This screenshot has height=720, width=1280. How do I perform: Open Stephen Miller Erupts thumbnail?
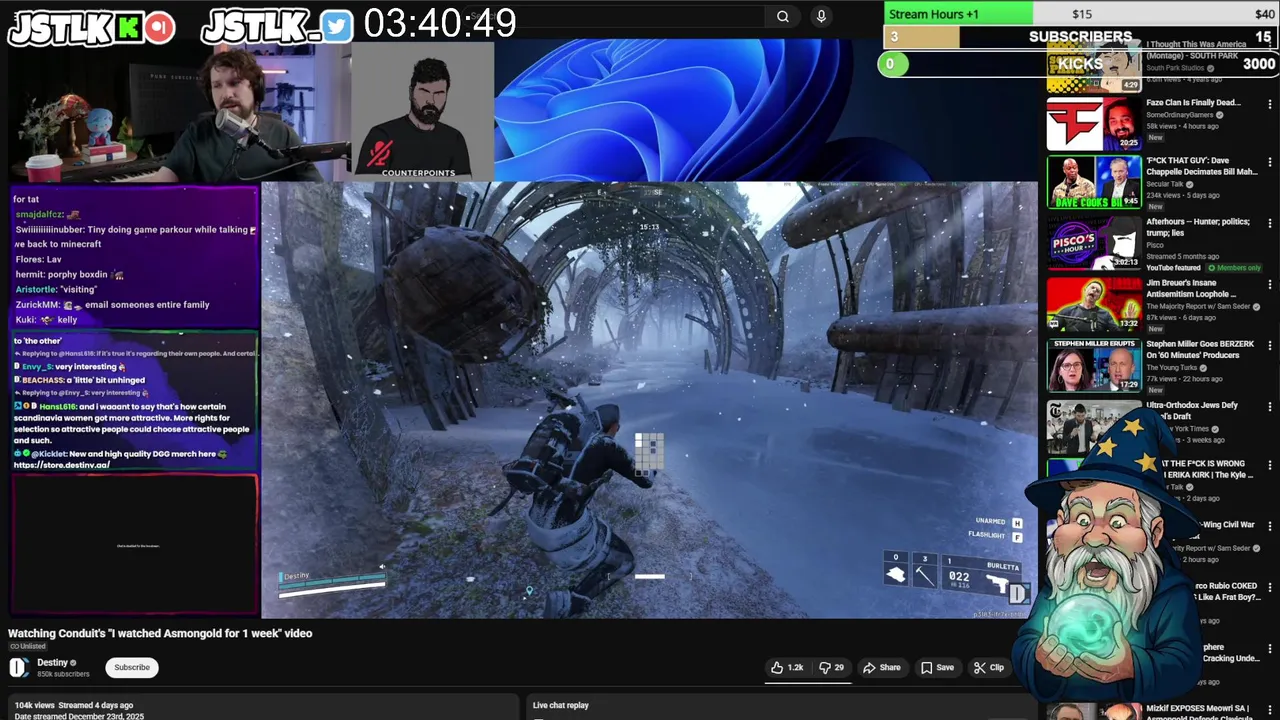click(1094, 365)
